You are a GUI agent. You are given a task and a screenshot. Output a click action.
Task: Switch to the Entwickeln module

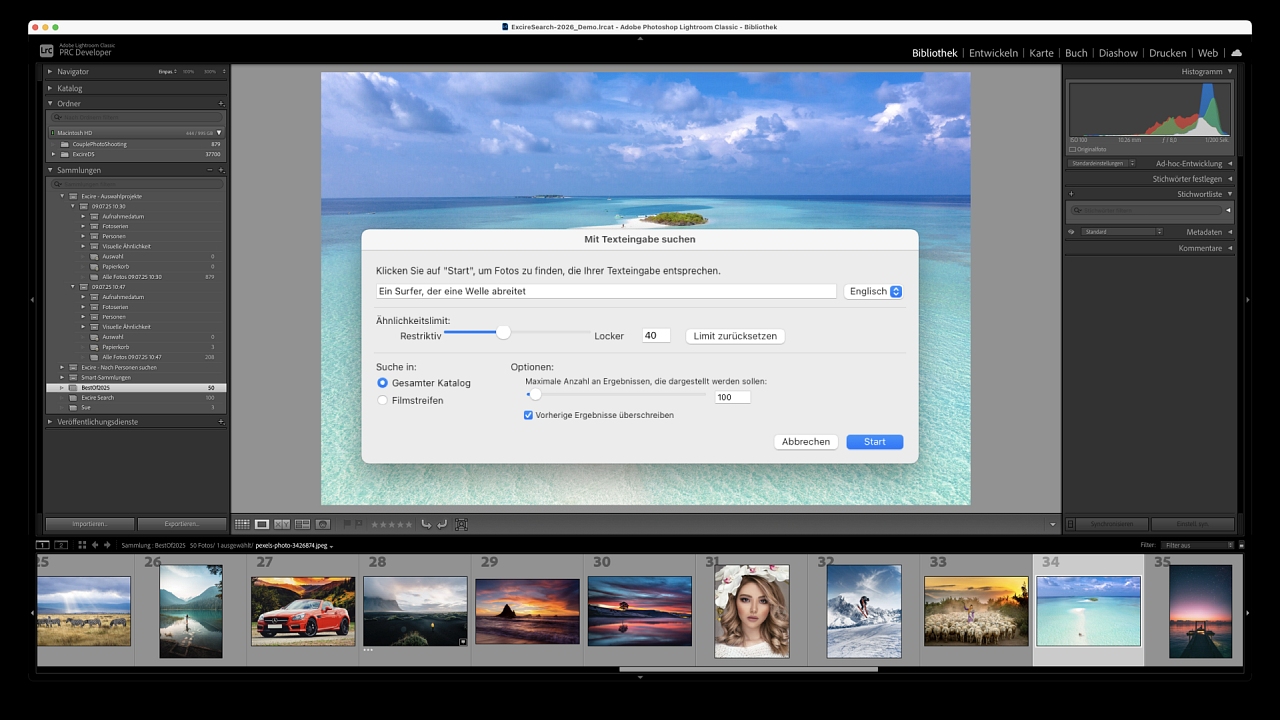tap(993, 53)
